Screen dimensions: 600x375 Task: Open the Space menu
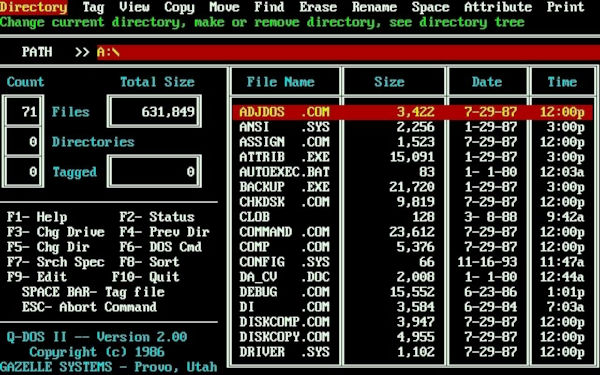(430, 7)
